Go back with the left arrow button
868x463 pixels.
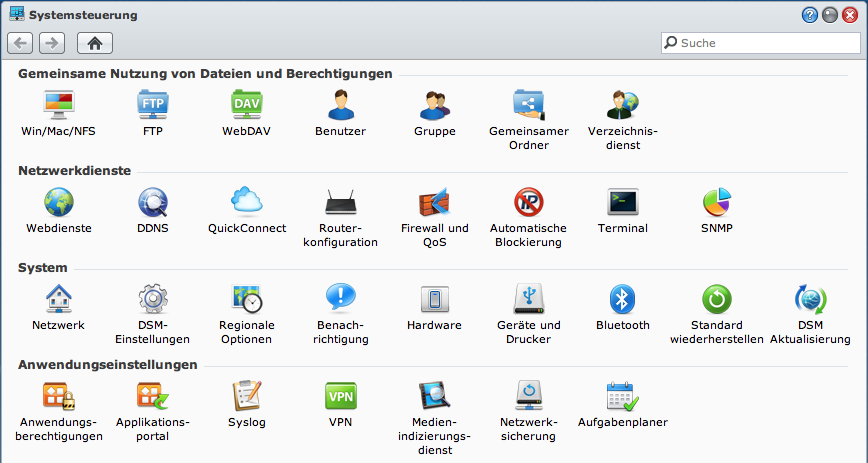coord(20,43)
